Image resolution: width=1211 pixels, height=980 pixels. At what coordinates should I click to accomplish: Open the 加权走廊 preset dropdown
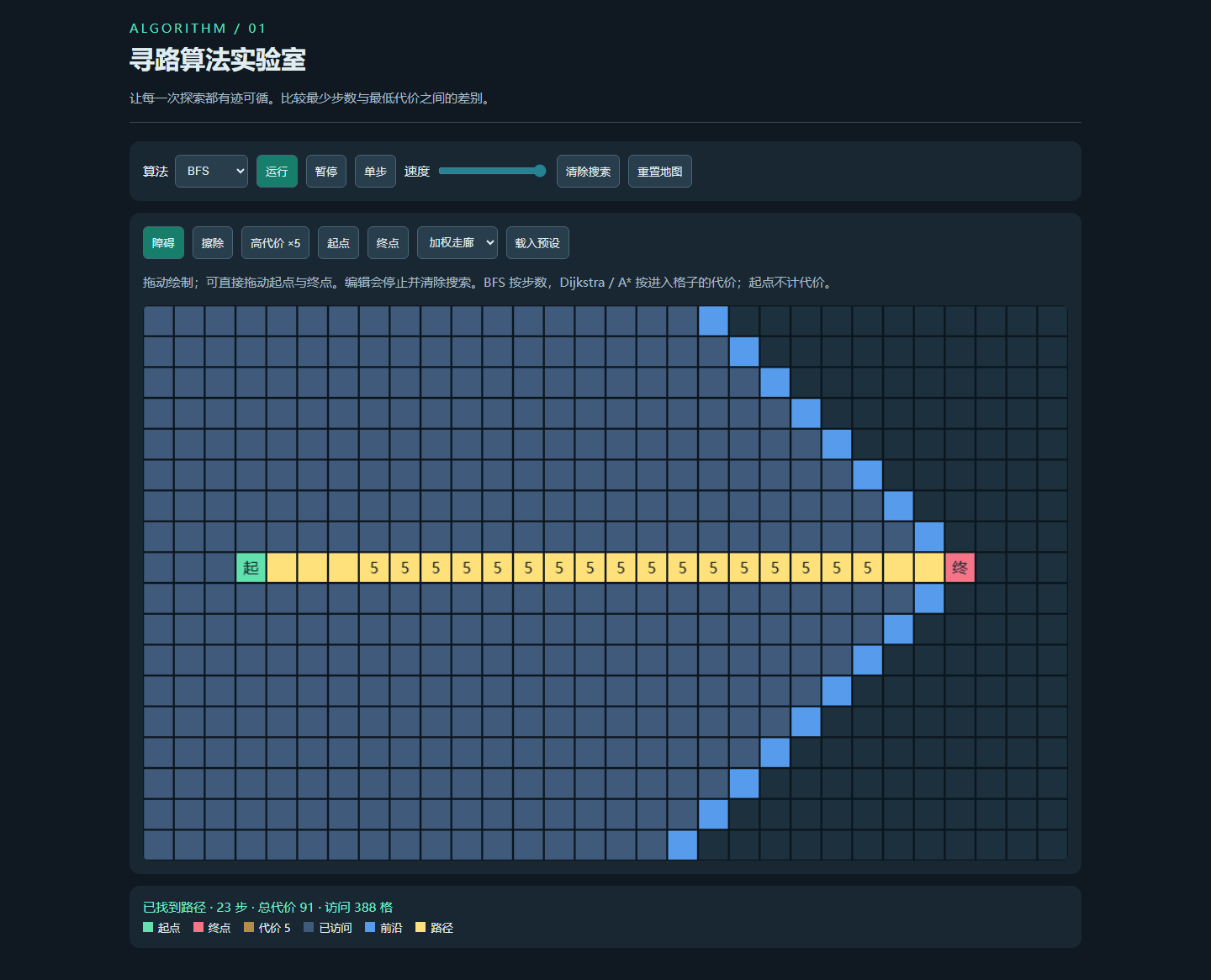[457, 243]
